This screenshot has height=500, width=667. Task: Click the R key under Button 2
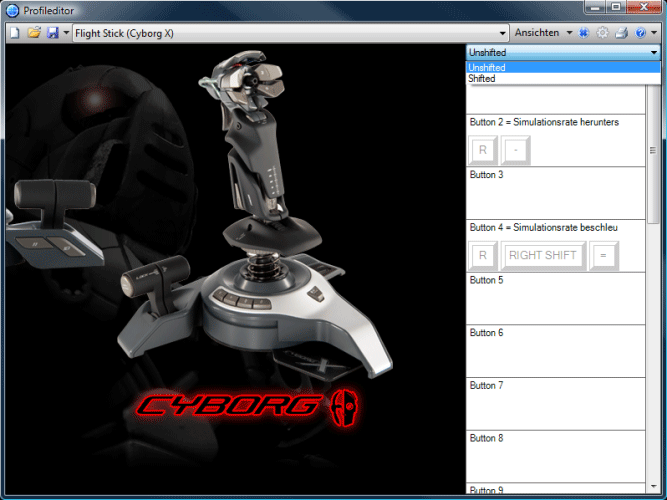click(482, 150)
